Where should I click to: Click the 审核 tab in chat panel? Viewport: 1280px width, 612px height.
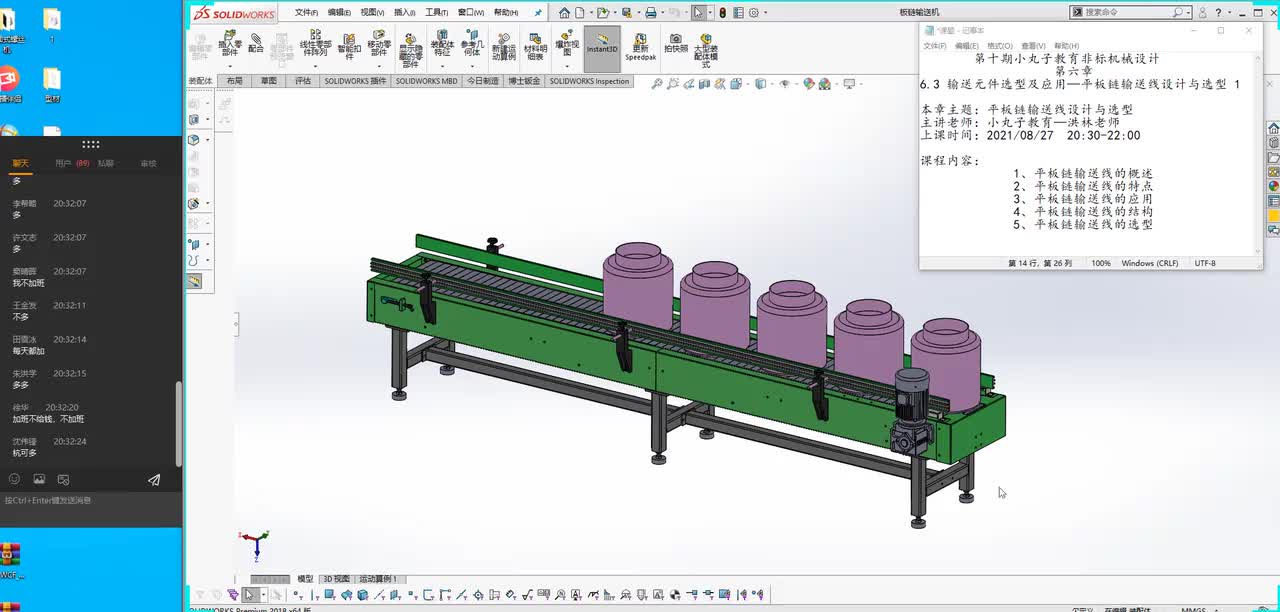pyautogui.click(x=148, y=163)
